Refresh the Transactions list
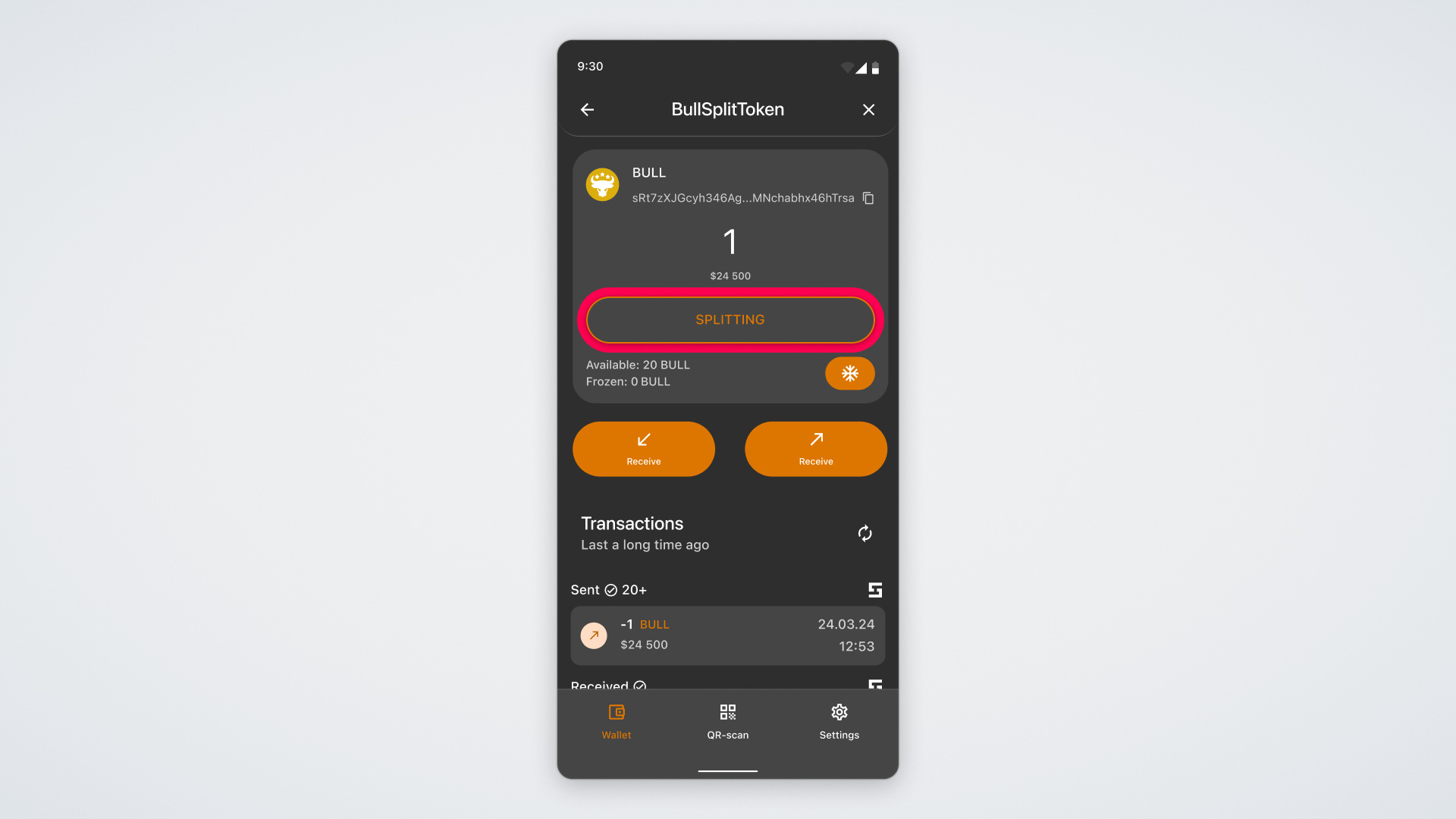1456x819 pixels. 865,534
